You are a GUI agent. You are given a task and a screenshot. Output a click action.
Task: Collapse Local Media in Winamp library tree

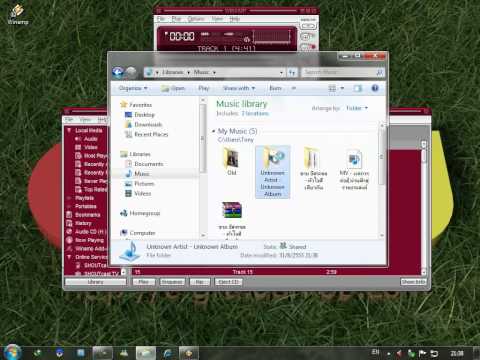pyautogui.click(x=69, y=130)
